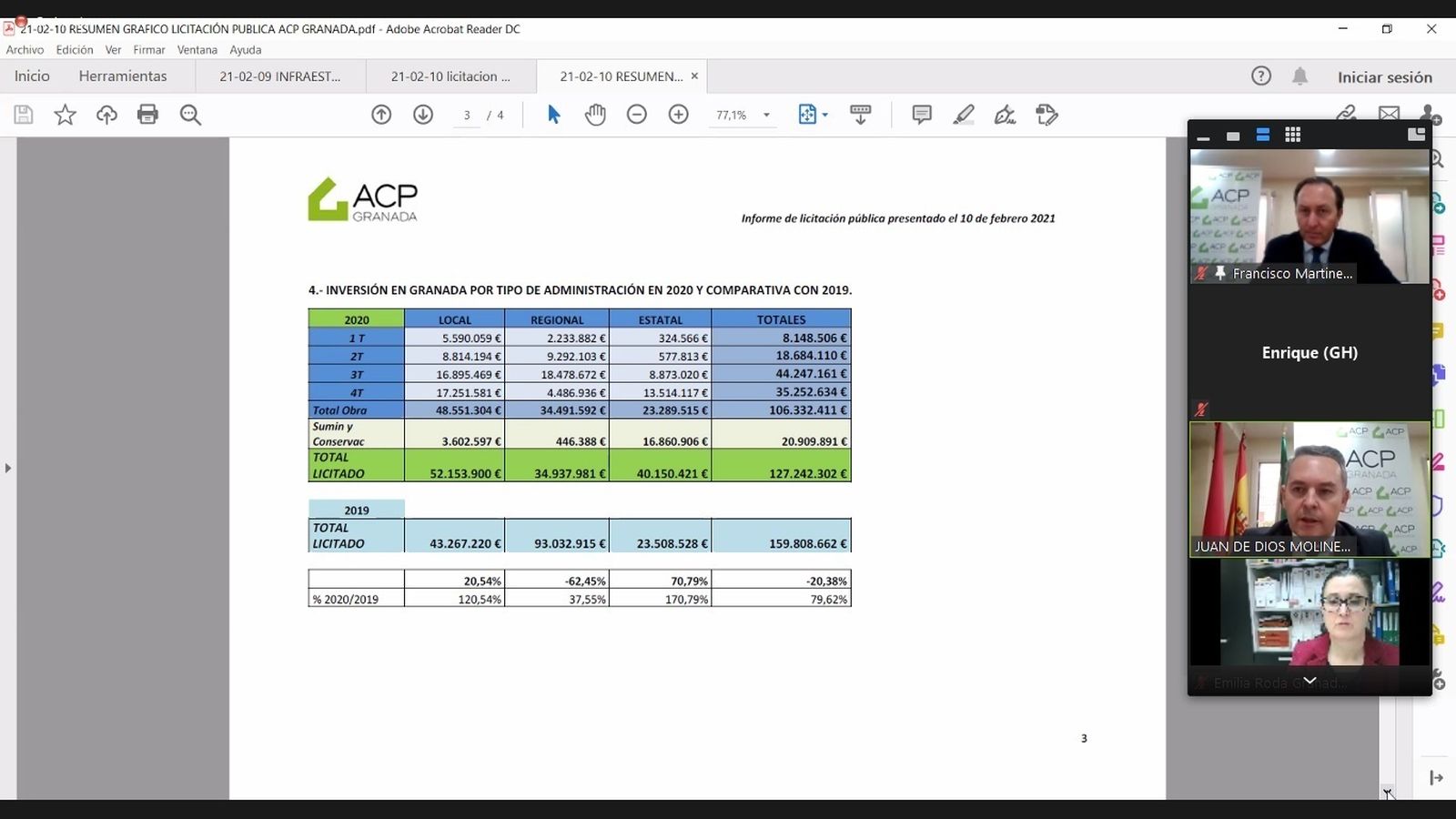Select the highlighter pen tool
Viewport: 1456px width, 819px height.
[x=963, y=115]
